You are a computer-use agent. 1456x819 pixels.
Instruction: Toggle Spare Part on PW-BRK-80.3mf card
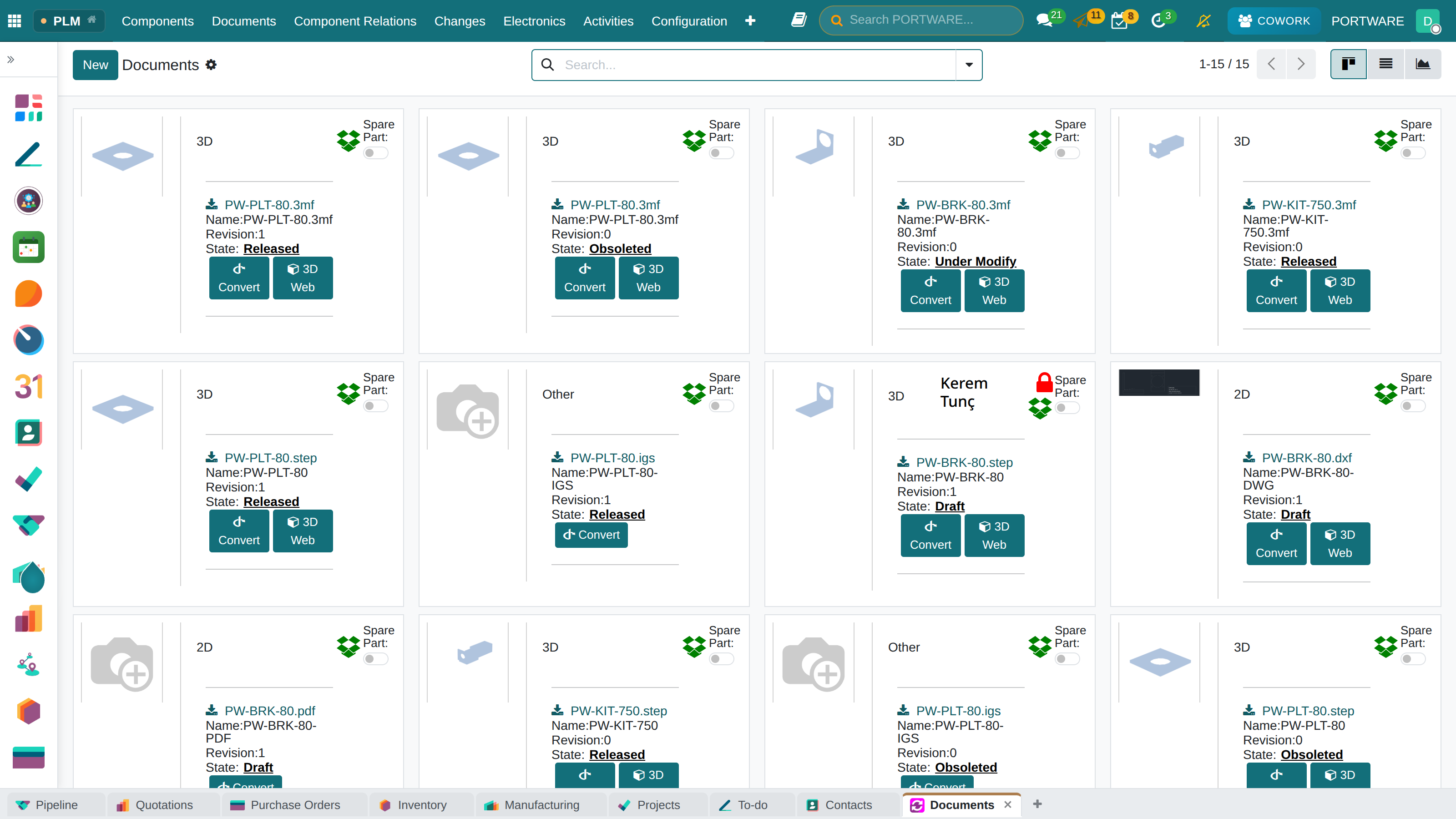tap(1067, 152)
